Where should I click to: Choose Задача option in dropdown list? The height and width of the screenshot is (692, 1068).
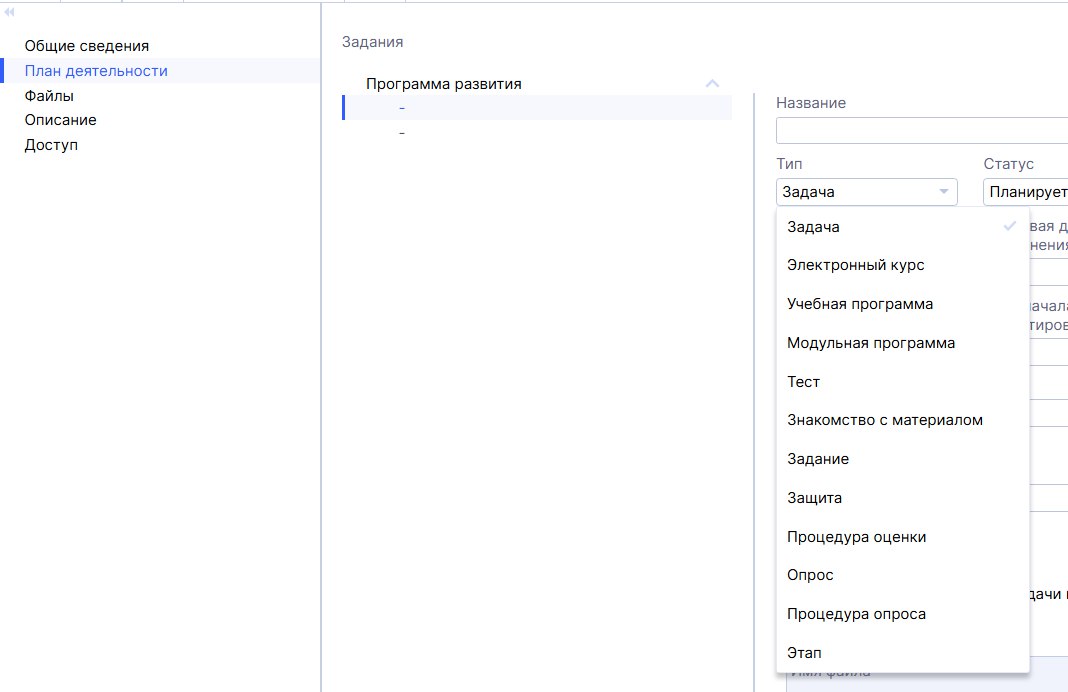pyautogui.click(x=813, y=227)
